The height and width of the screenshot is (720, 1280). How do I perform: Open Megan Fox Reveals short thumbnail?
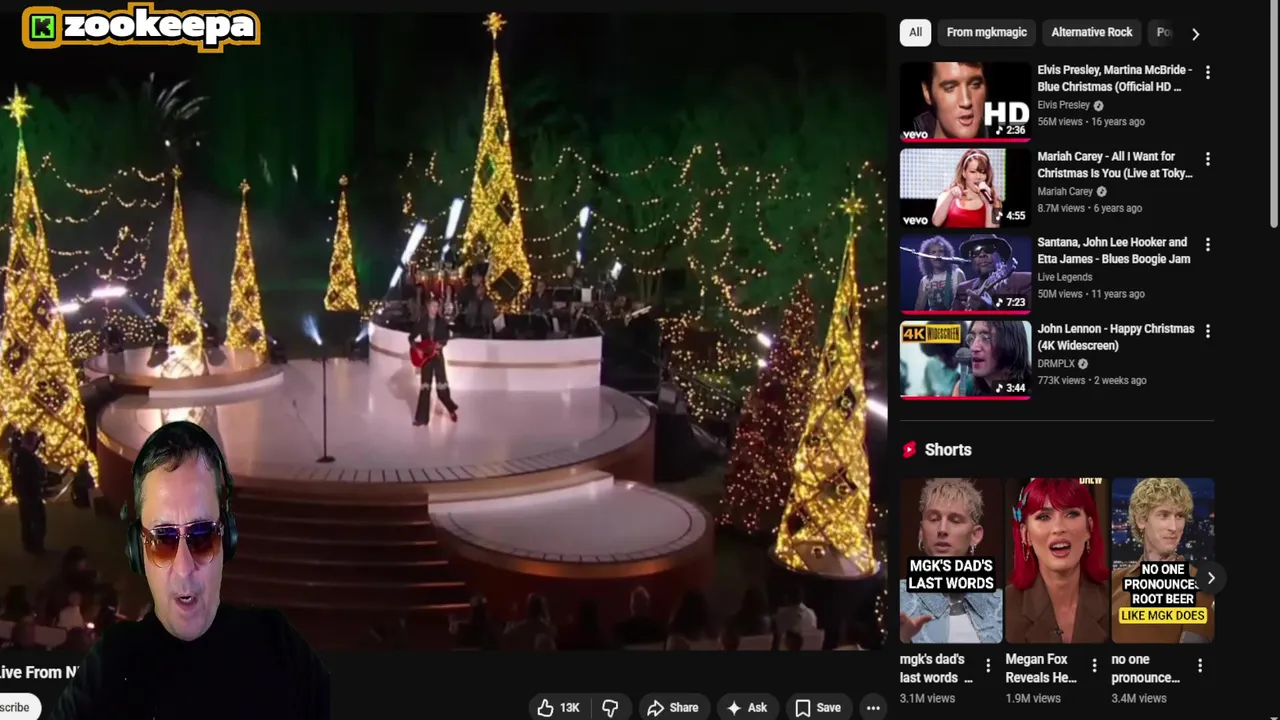1057,560
